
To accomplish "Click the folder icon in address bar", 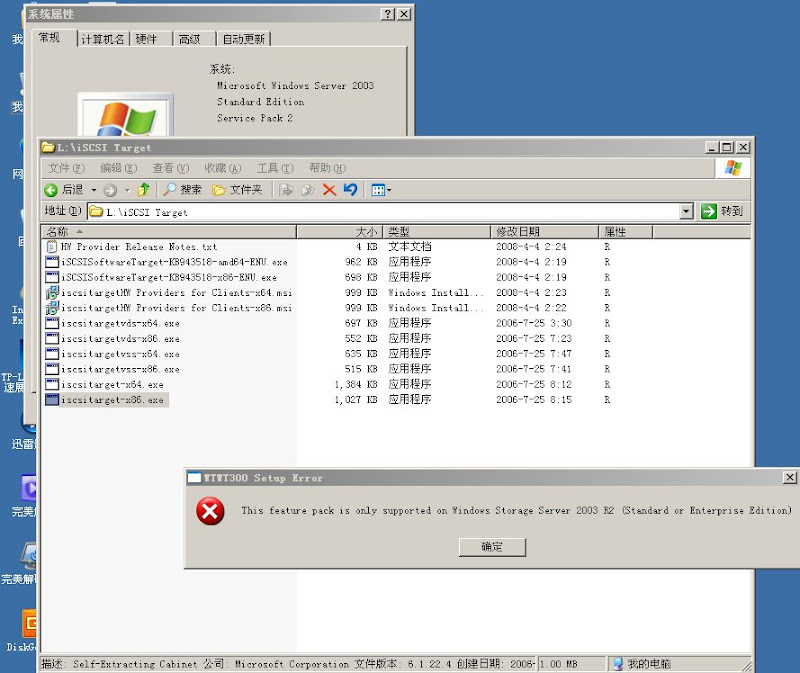I will coord(96,211).
